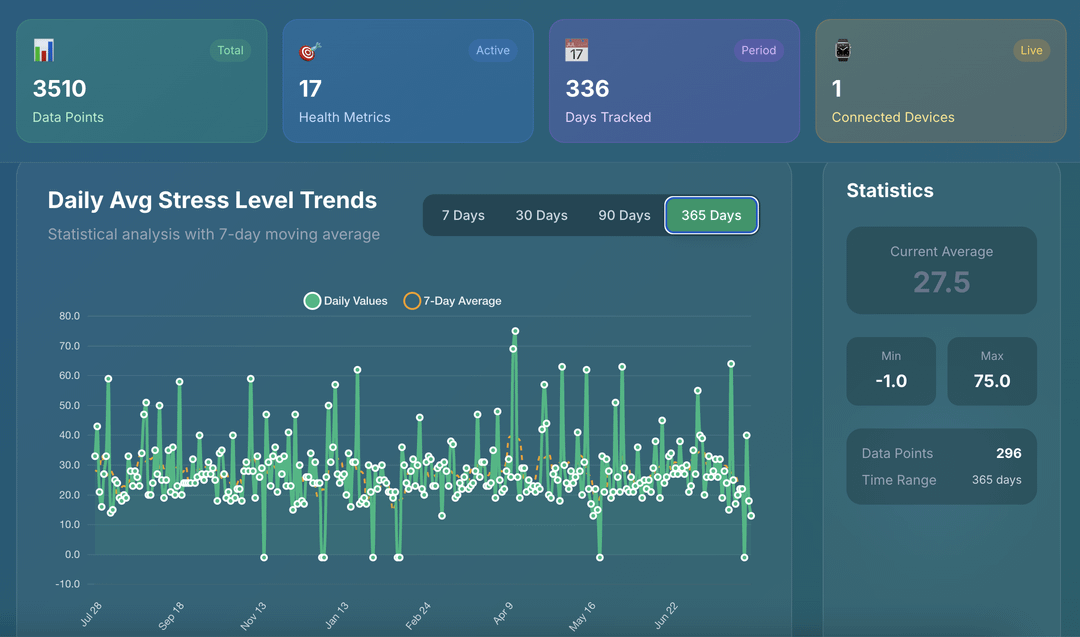Select the 7 Days range
The width and height of the screenshot is (1080, 637).
pos(463,216)
